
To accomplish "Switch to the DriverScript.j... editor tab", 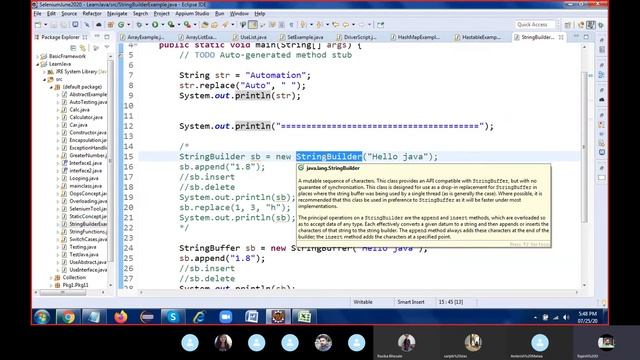I will (359, 37).
